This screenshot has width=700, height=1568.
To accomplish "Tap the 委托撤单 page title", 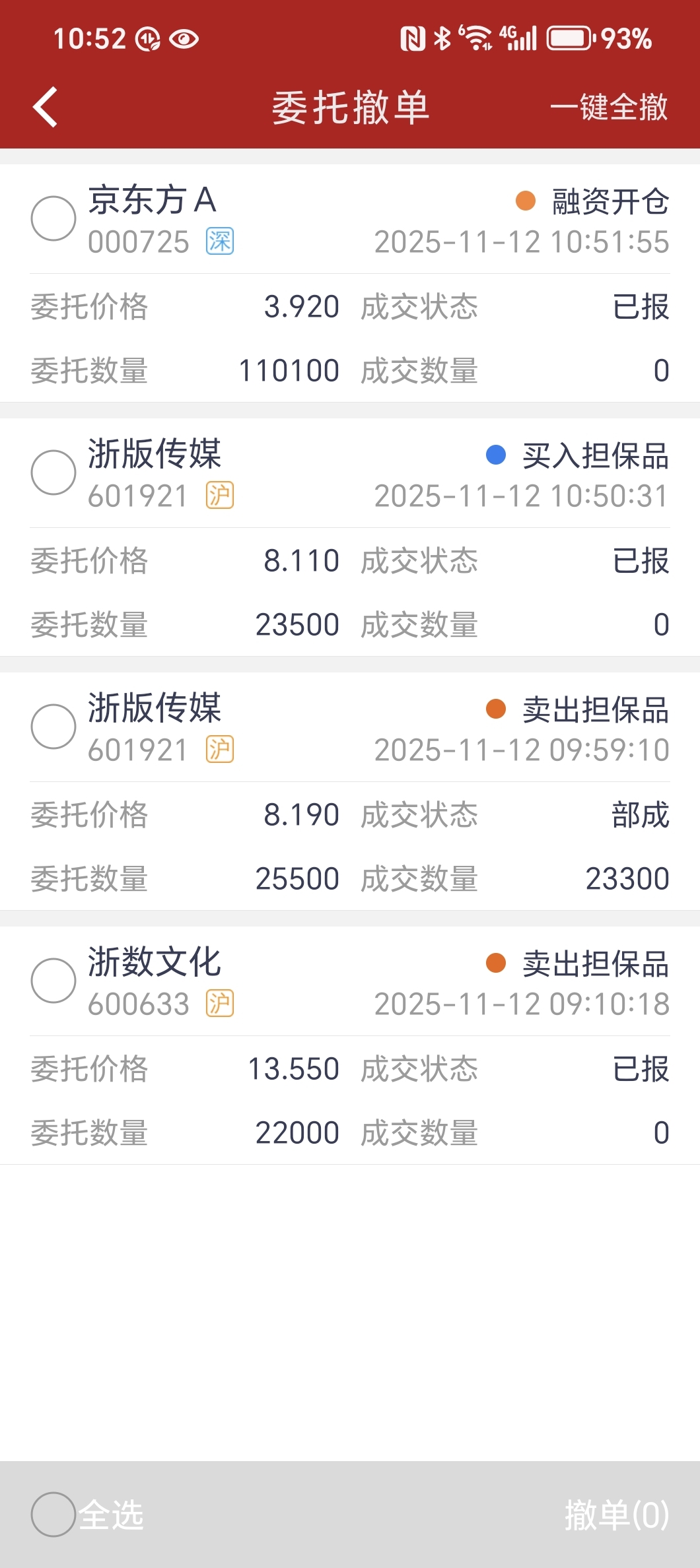I will (x=351, y=107).
